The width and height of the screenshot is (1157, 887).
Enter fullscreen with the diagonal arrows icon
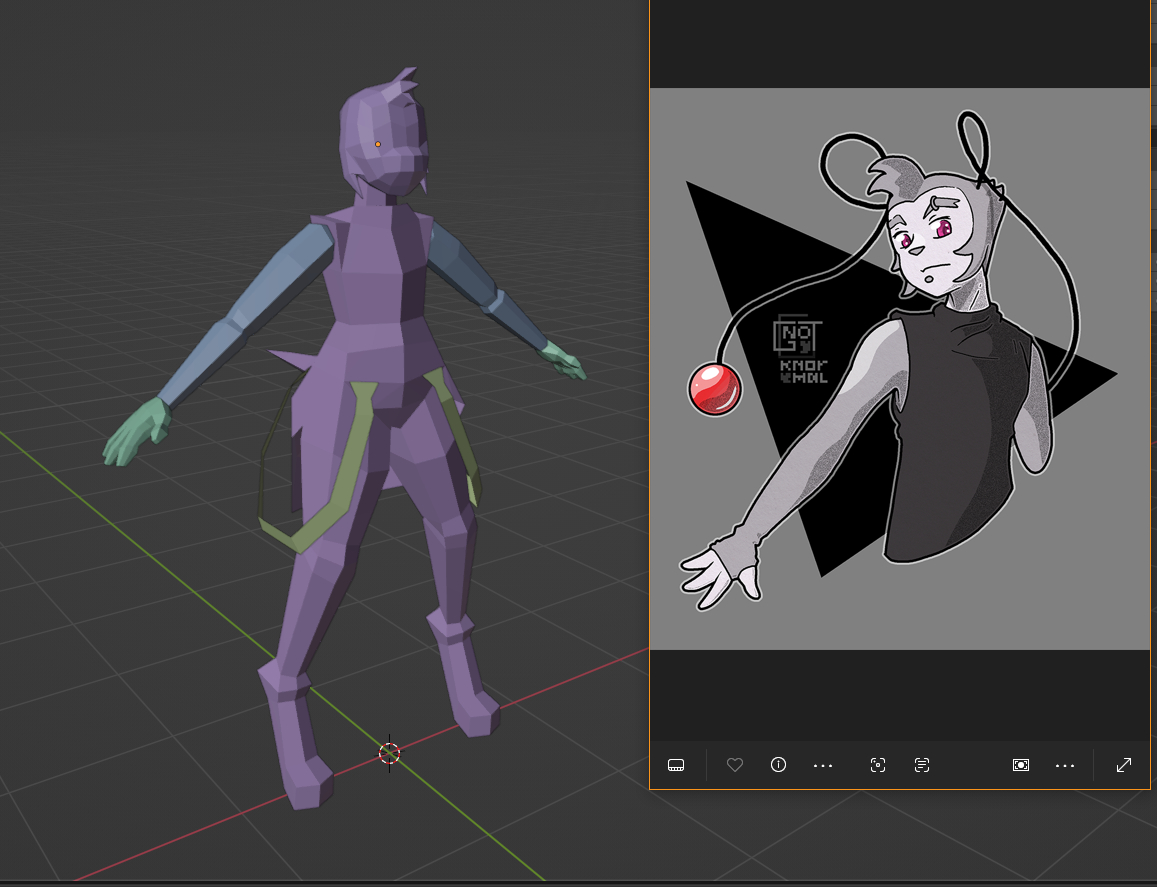[x=1124, y=765]
